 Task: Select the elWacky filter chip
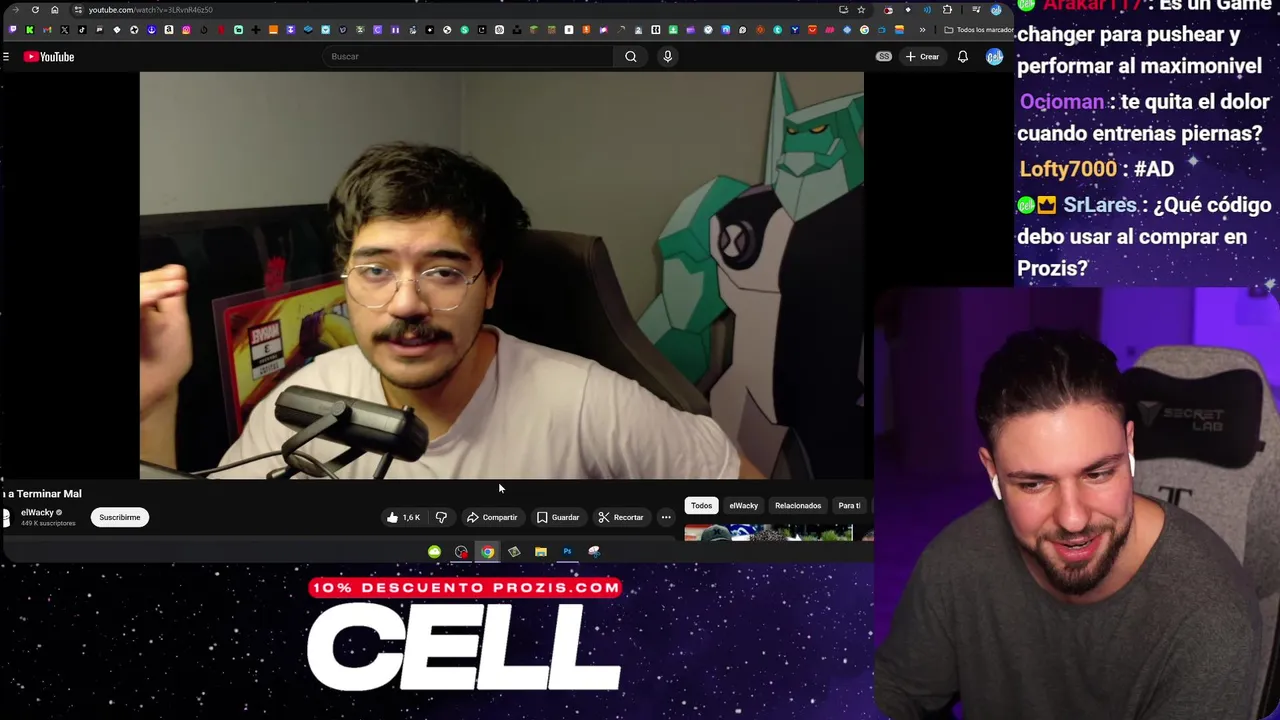[743, 505]
